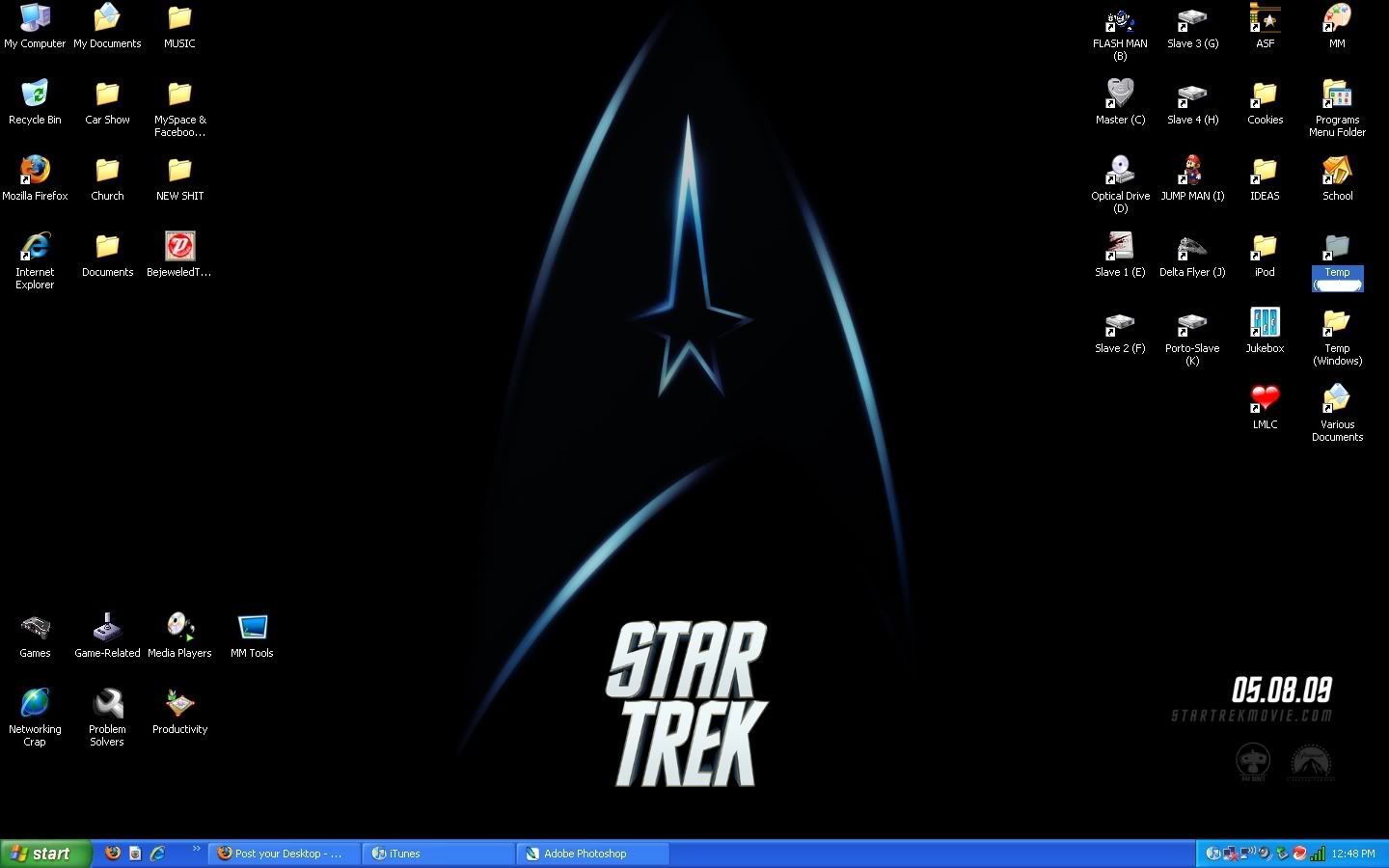
Task: Select the Problem Solvers wrench icon
Action: (107, 718)
